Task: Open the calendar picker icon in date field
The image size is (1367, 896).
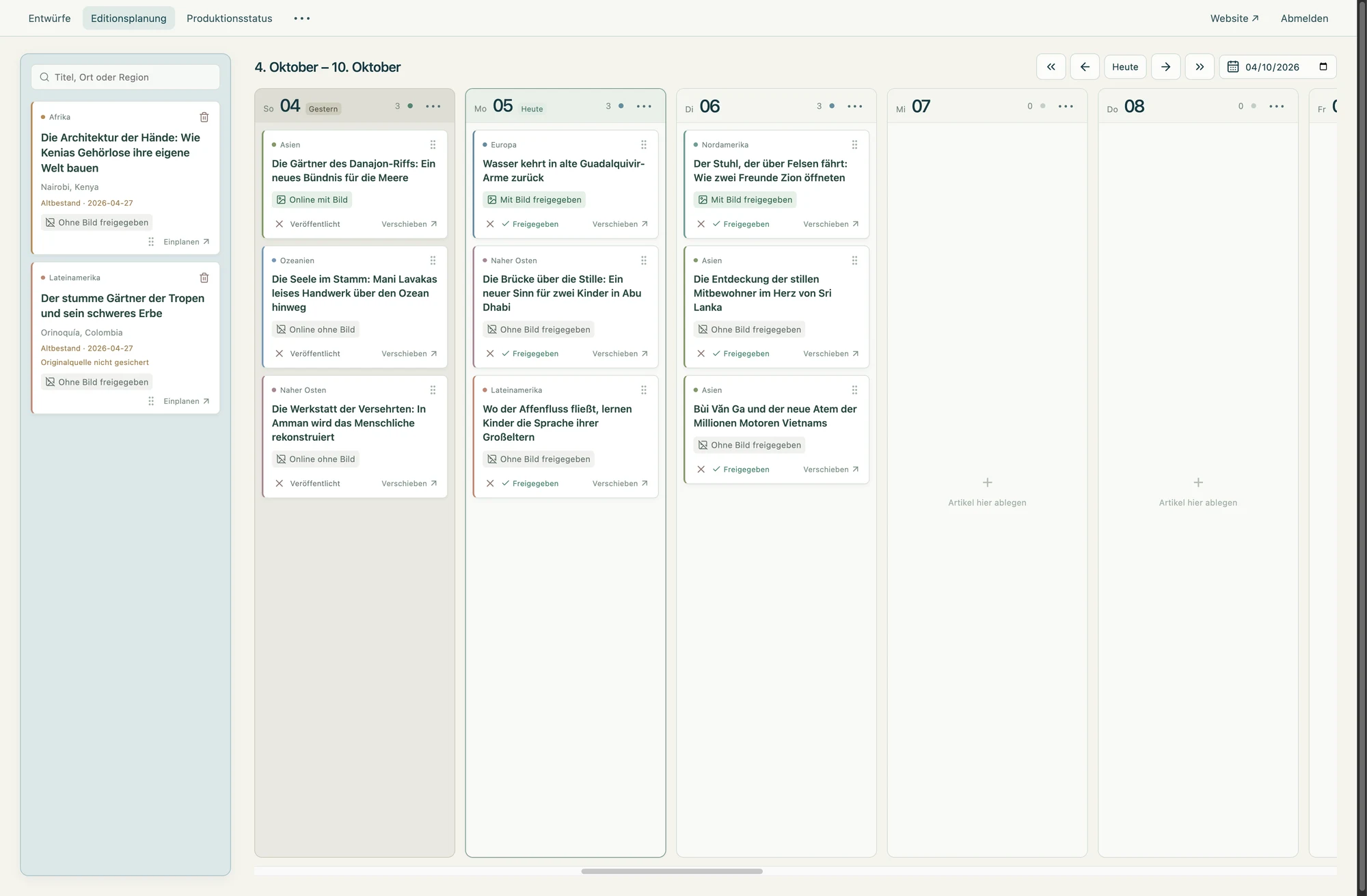Action: [x=1323, y=66]
